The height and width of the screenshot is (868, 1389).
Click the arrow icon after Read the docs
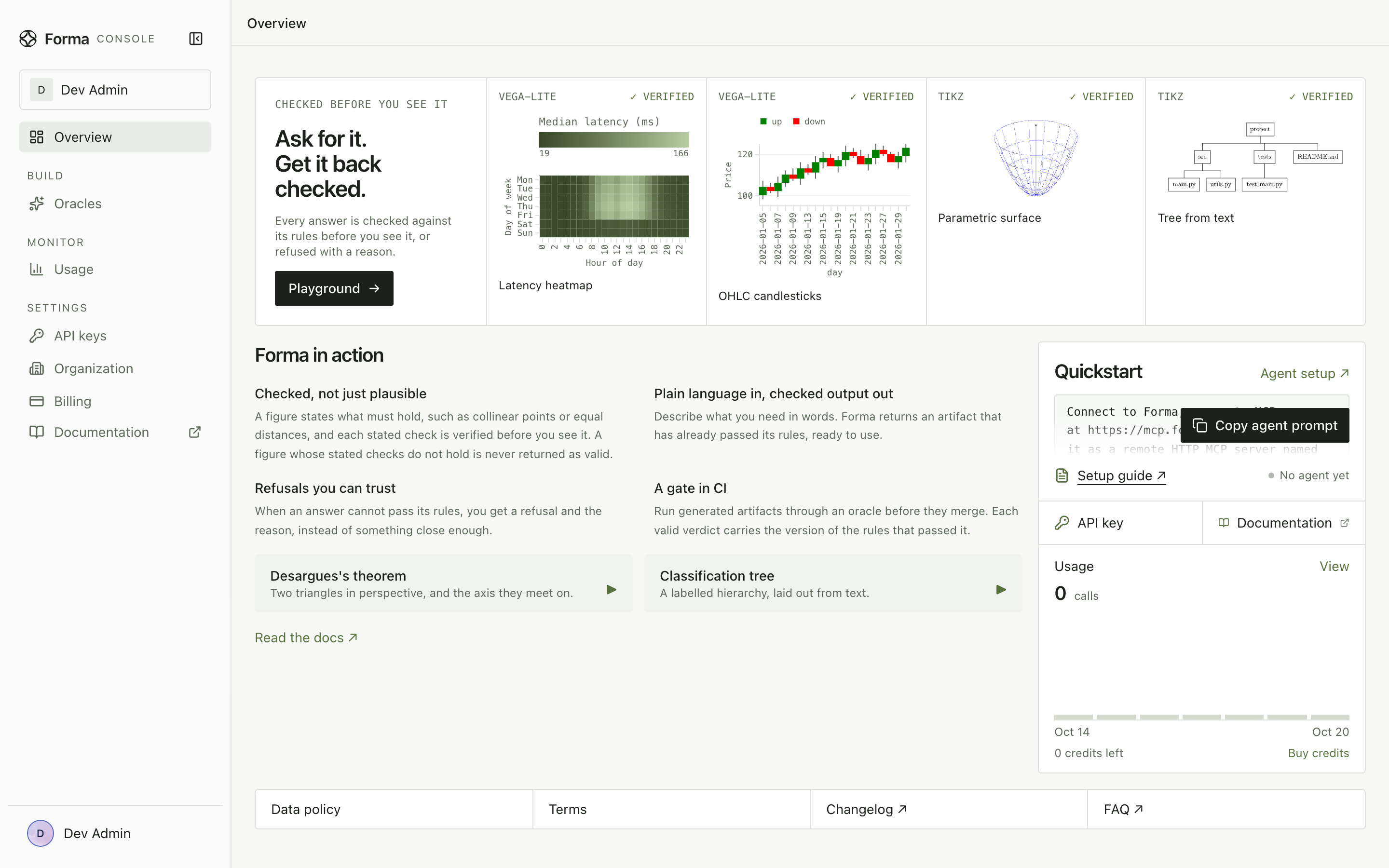pyautogui.click(x=353, y=637)
